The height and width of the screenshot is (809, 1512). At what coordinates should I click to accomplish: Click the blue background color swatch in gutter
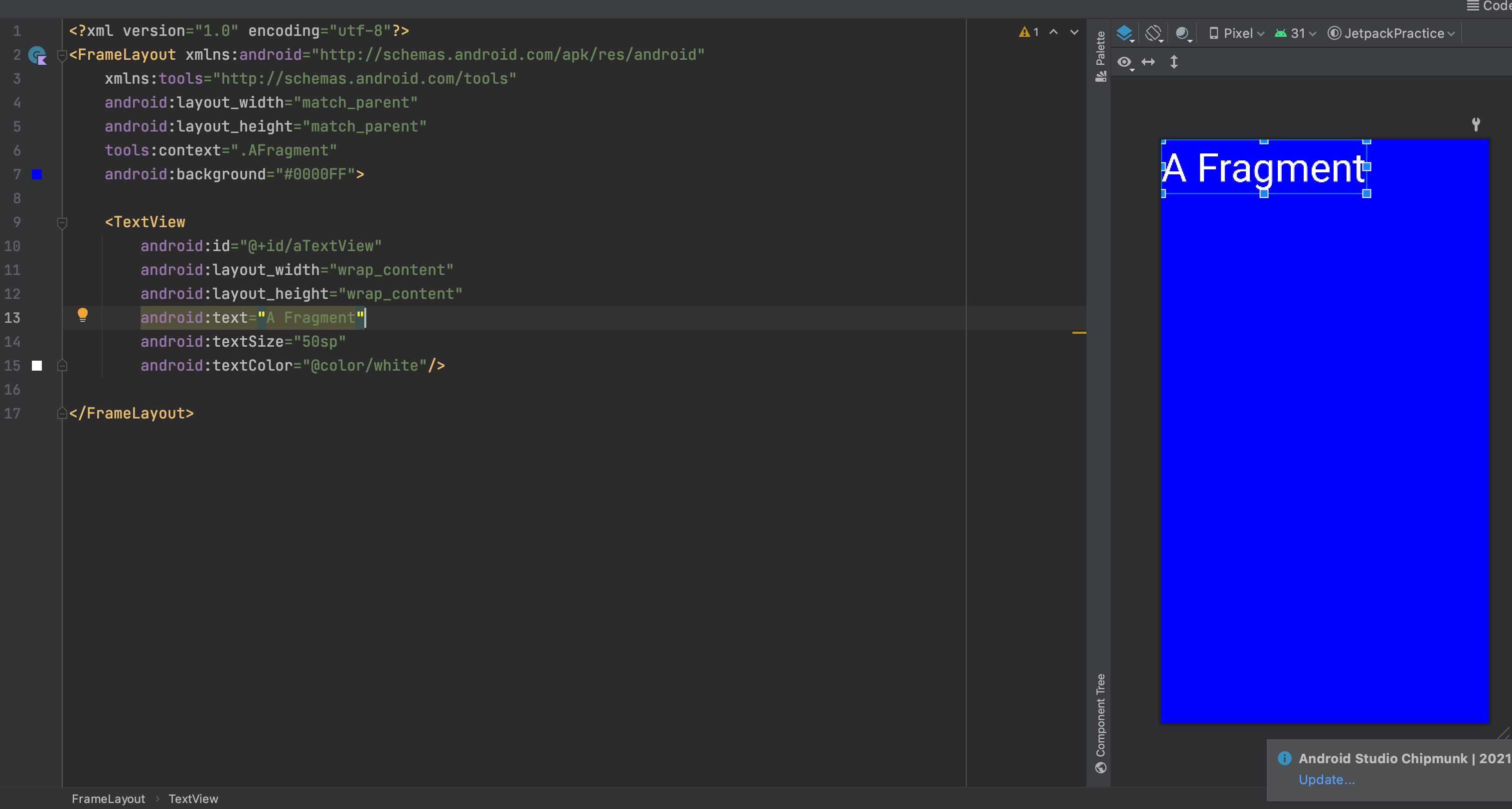coord(37,174)
